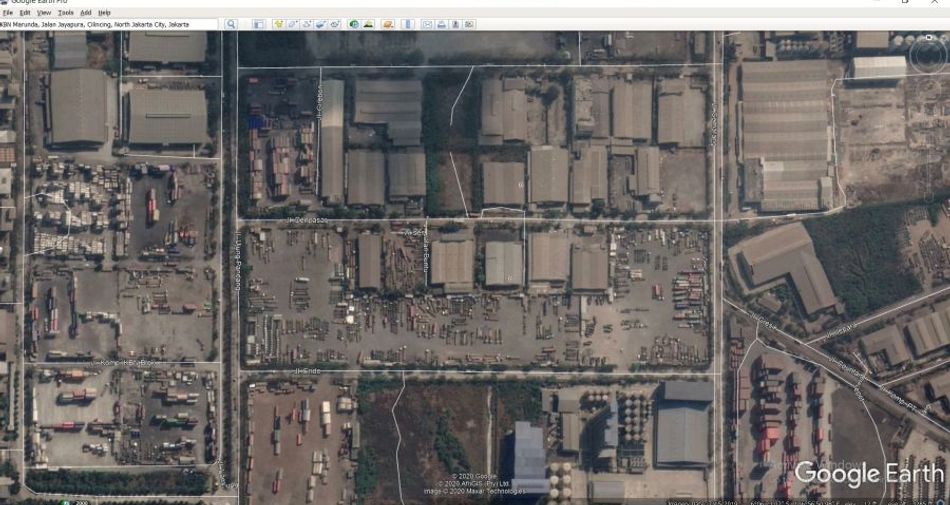Toggle the sidebar panel icon
Viewport: 950px width, 505px height.
[x=259, y=24]
